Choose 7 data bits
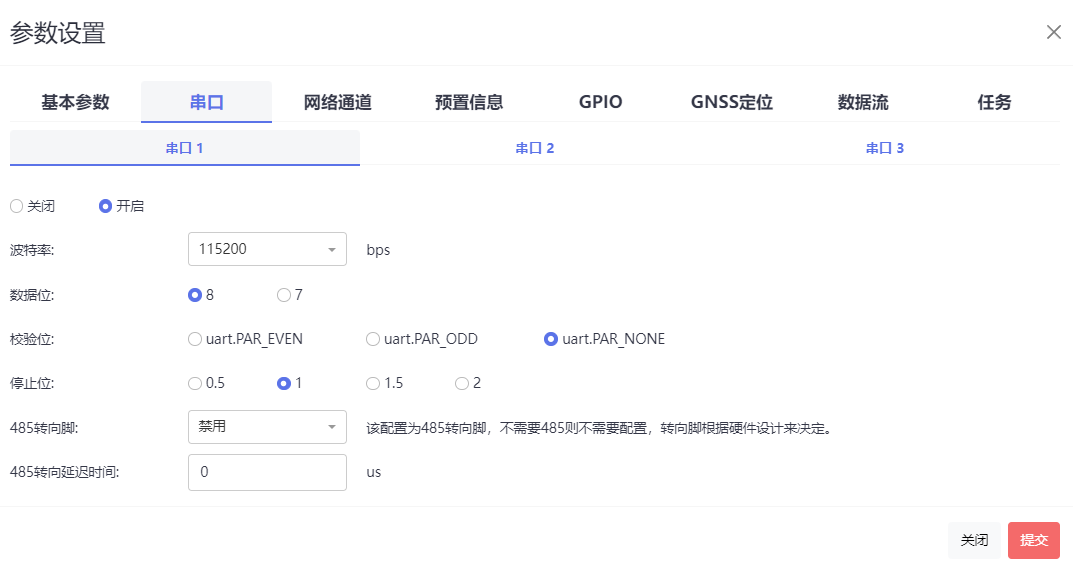 [284, 295]
